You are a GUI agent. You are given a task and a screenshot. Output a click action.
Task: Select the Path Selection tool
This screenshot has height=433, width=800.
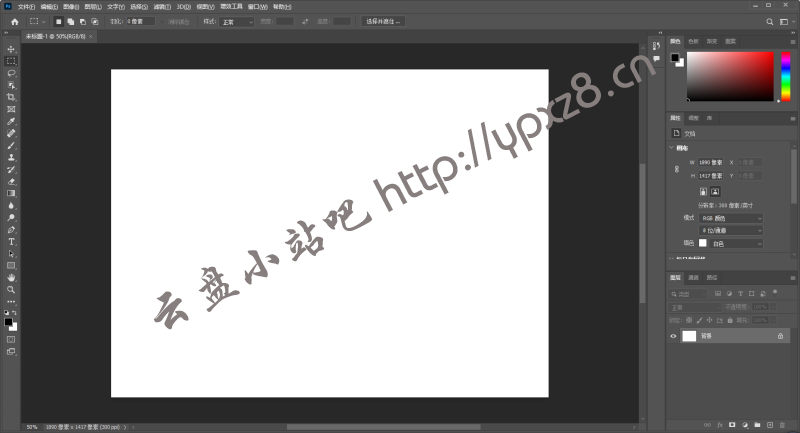[11, 253]
